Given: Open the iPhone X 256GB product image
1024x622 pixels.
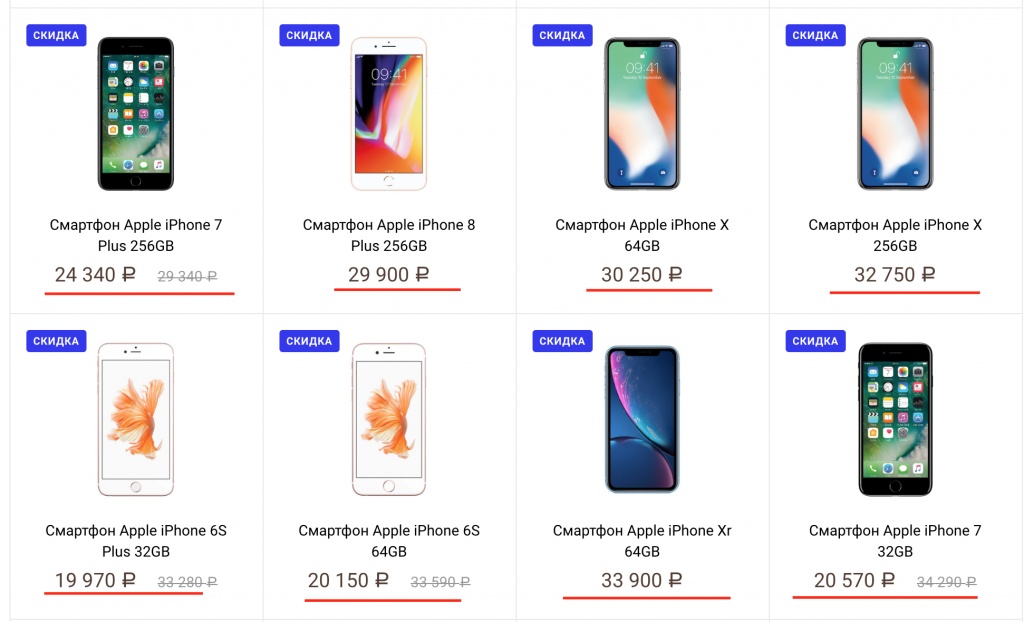Looking at the screenshot, I should 895,114.
